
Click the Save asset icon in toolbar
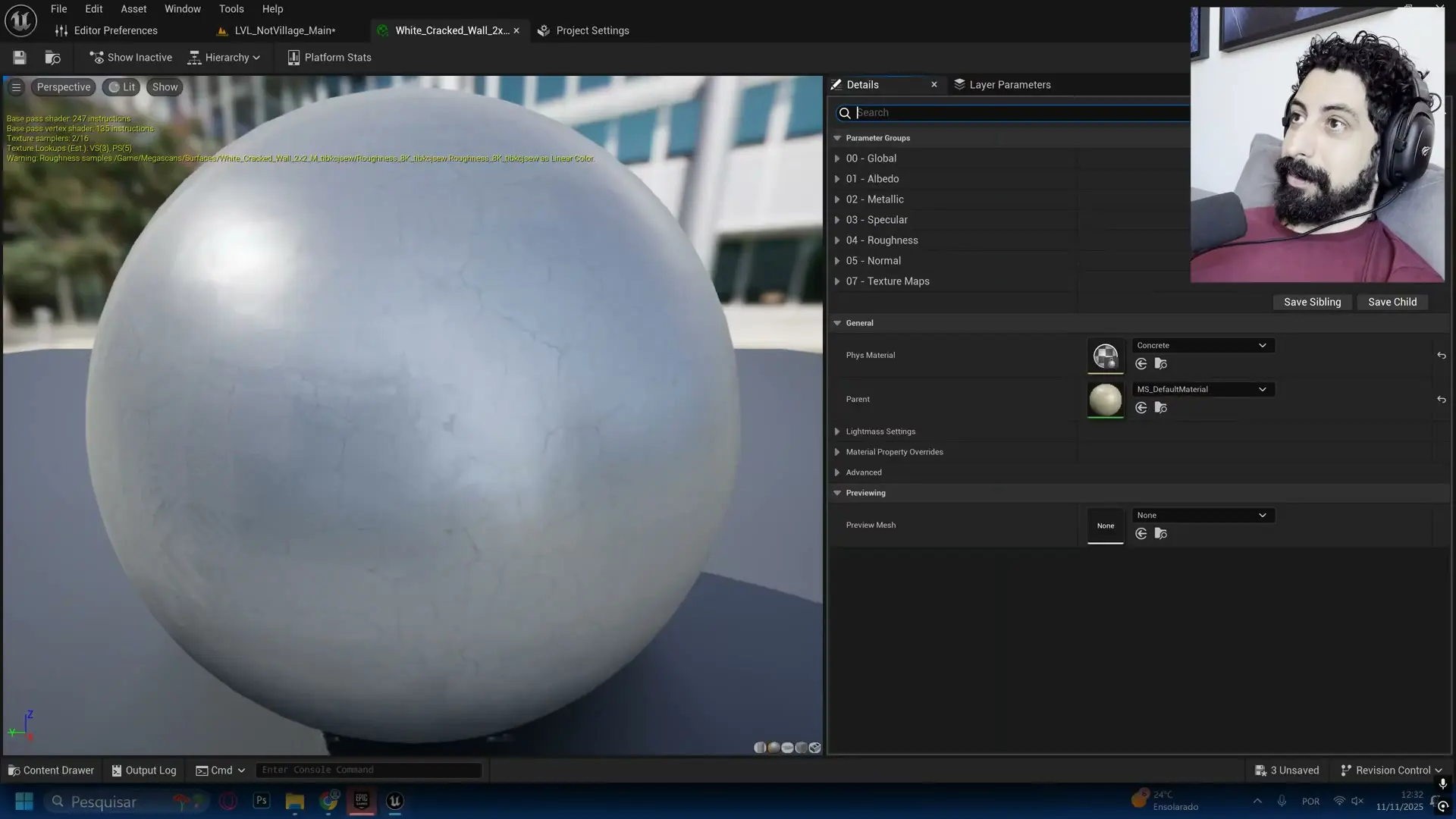20,58
